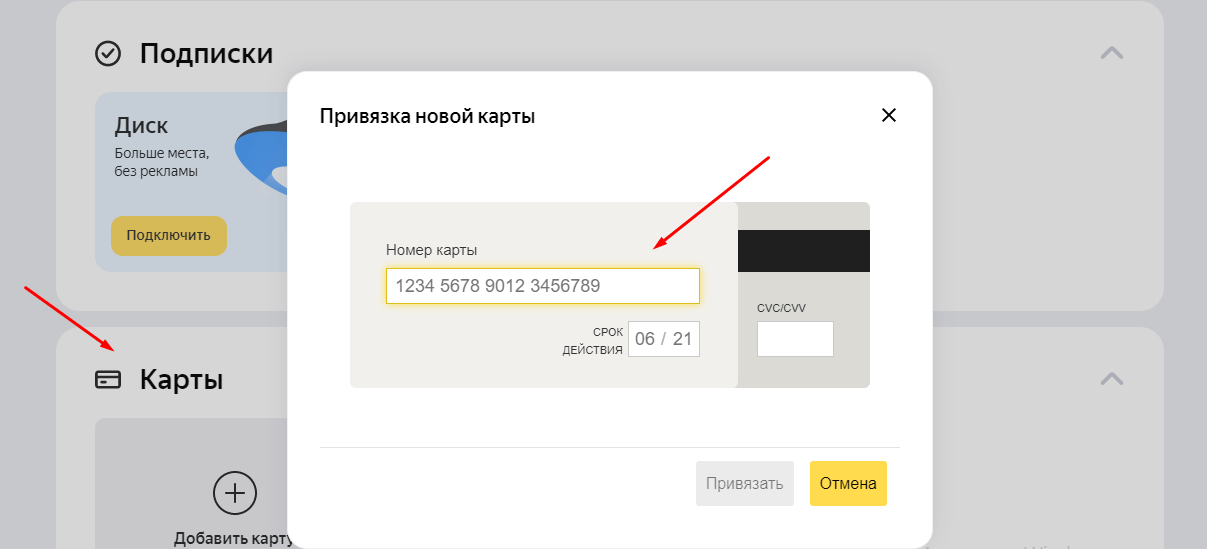Click the plus icon to add card
Screen dimensions: 1207x549
(x=235, y=493)
